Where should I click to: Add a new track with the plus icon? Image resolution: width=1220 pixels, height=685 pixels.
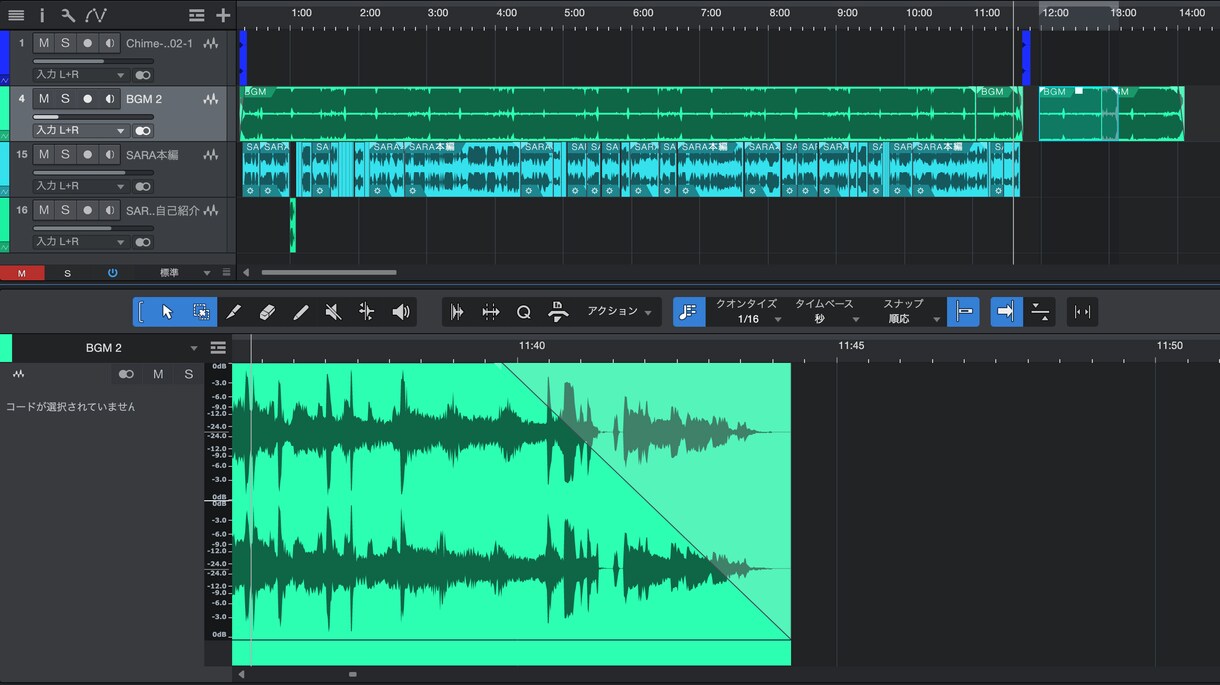coord(223,15)
